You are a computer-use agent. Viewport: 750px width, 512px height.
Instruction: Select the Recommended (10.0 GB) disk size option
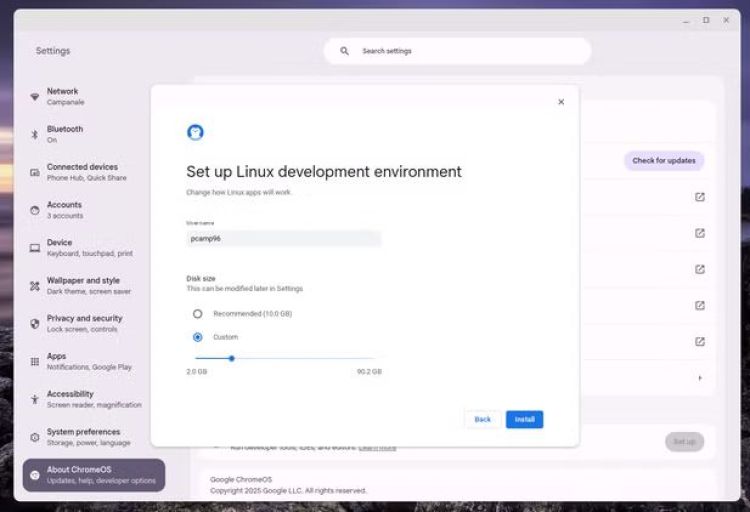198,314
